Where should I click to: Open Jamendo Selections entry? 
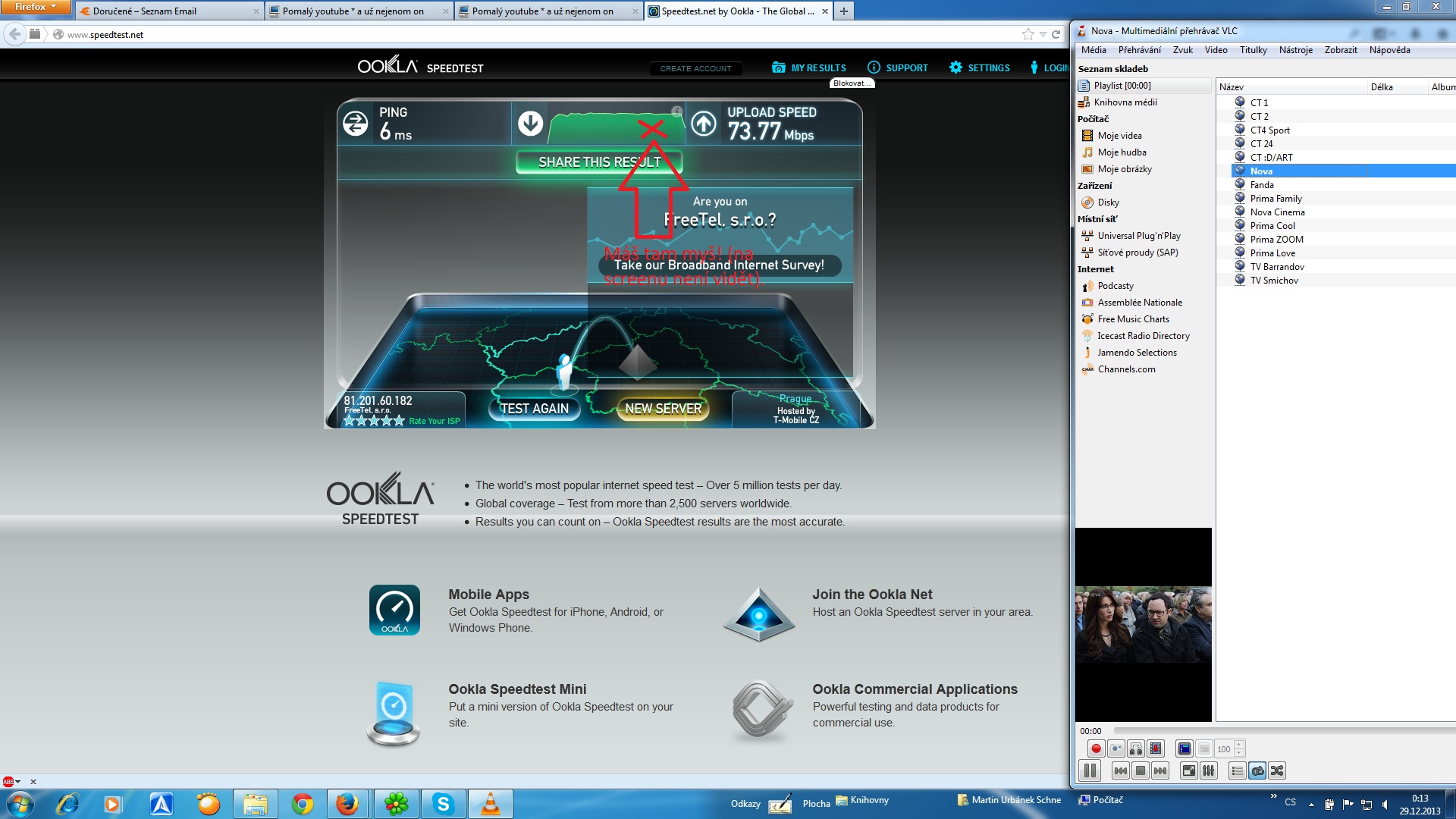(x=1137, y=353)
